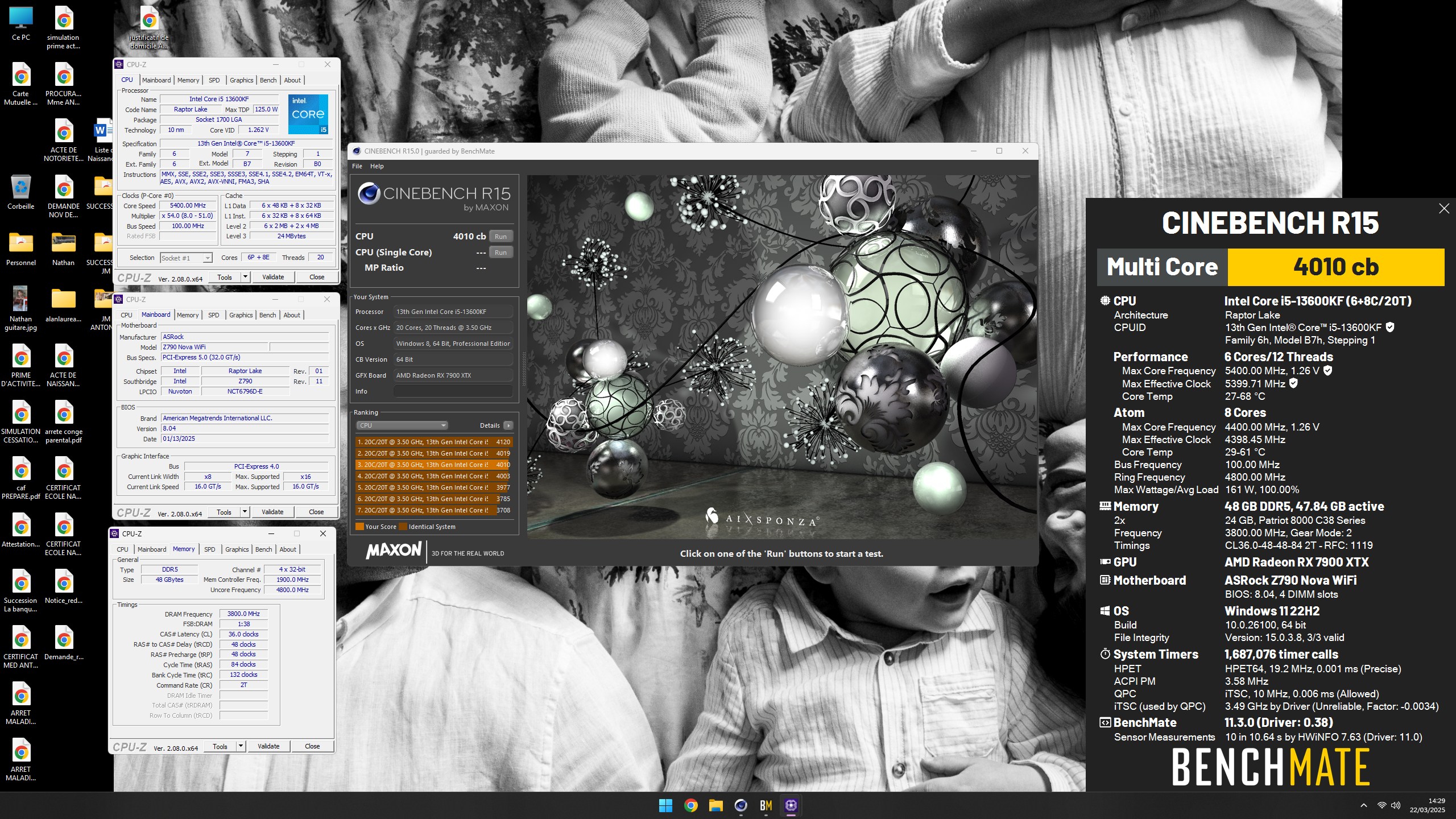Open Nathan guitare.jpg image file
Image resolution: width=1456 pixels, height=819 pixels.
point(21,309)
